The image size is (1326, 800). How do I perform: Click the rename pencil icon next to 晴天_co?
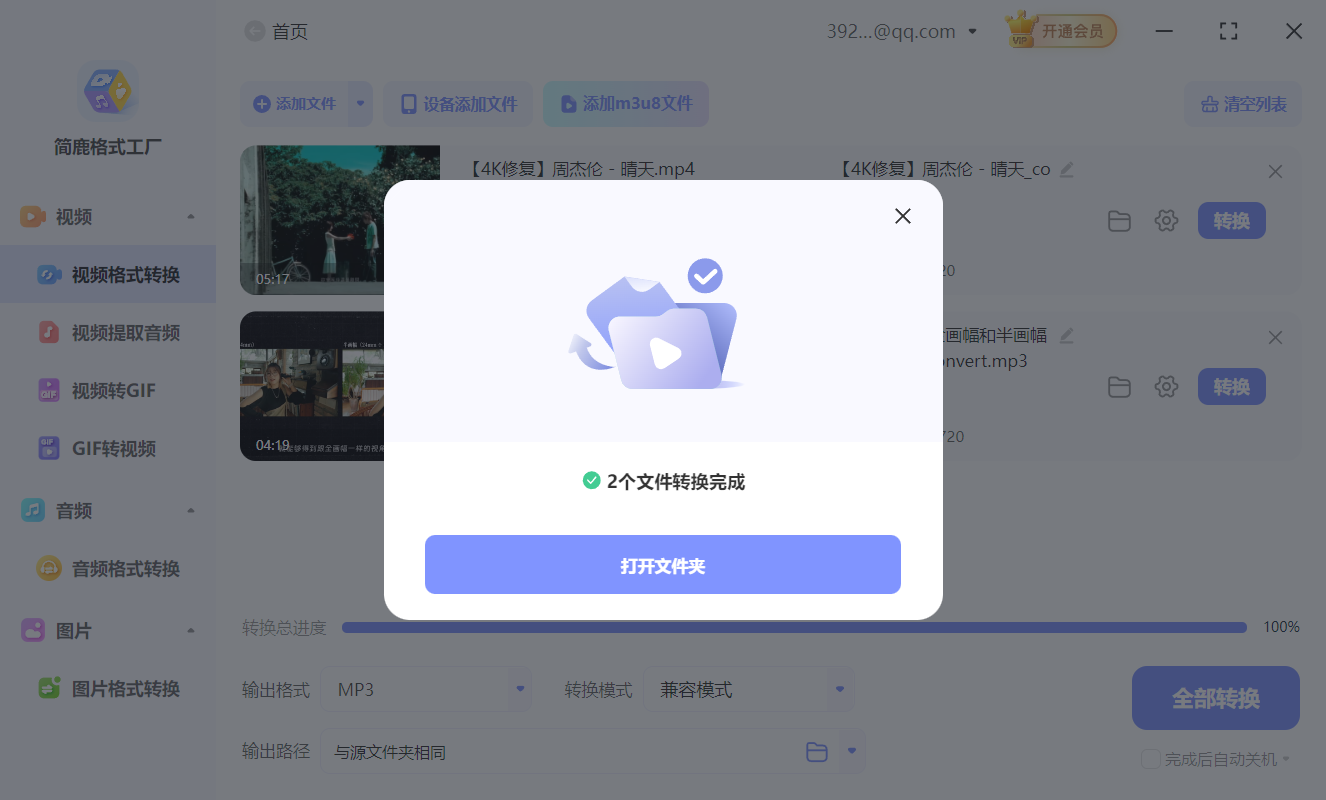pyautogui.click(x=1066, y=169)
